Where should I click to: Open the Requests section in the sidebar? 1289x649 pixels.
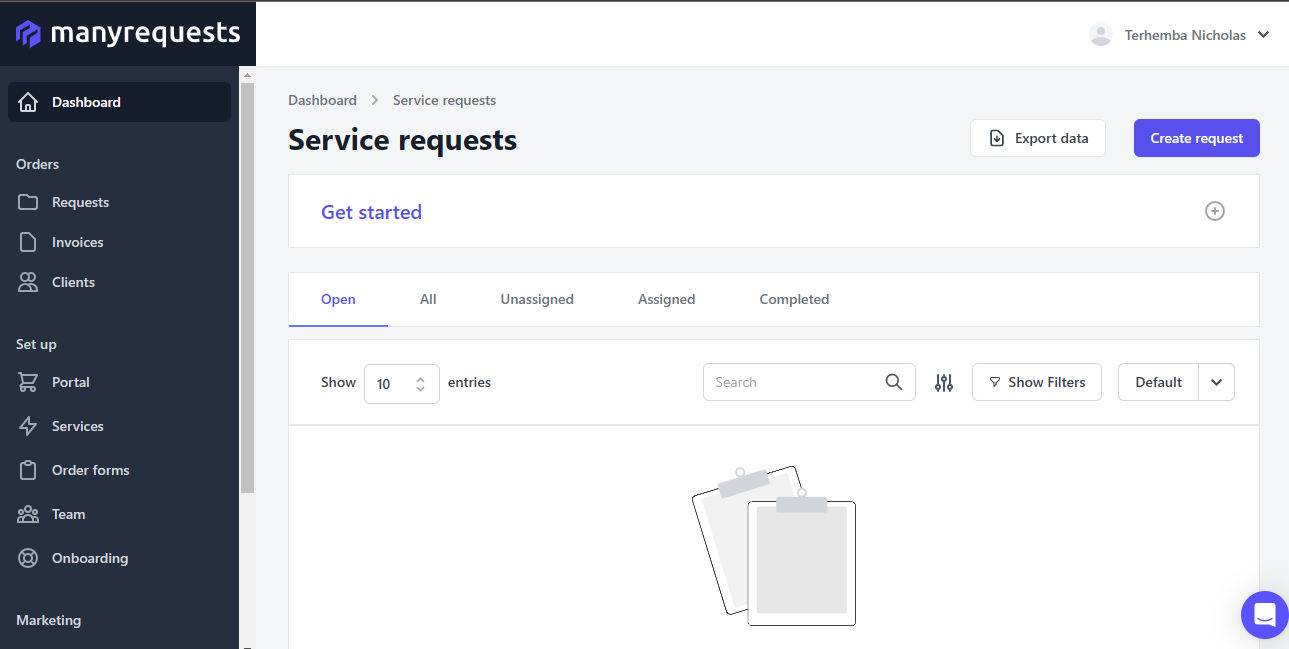coord(29,201)
